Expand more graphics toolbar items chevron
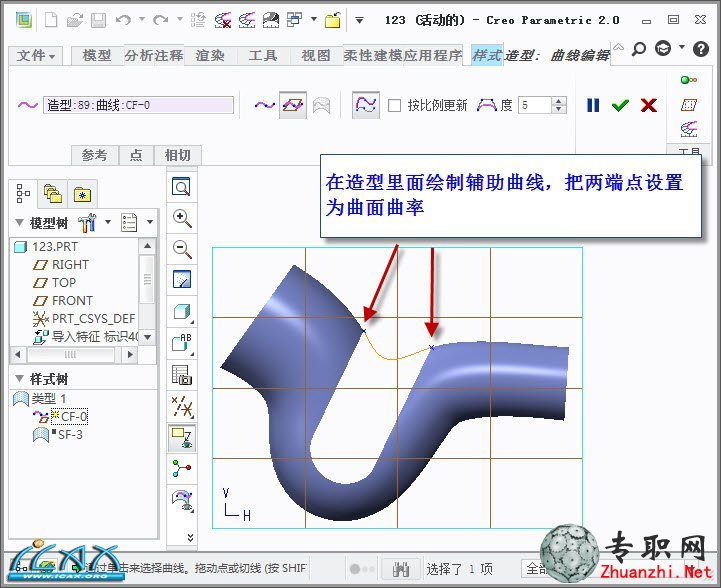This screenshot has height=588, width=721. [190, 537]
